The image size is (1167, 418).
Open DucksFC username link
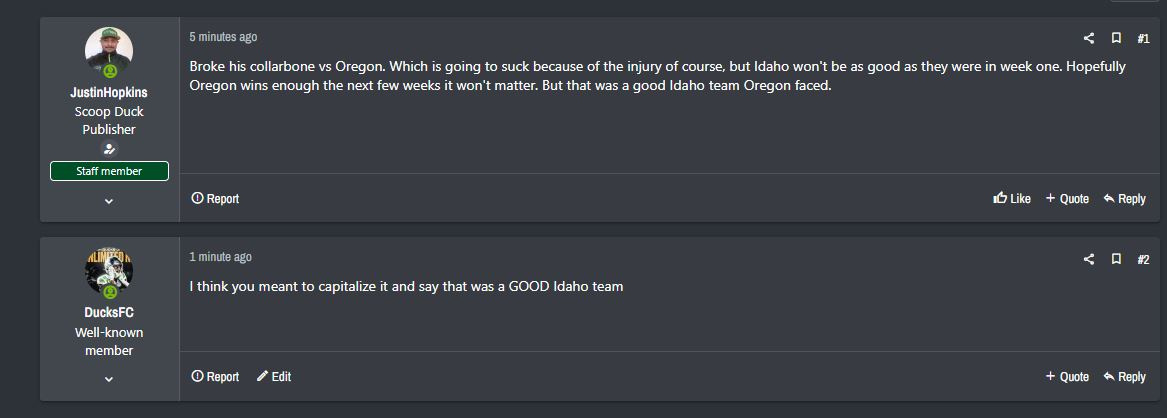[x=109, y=312]
